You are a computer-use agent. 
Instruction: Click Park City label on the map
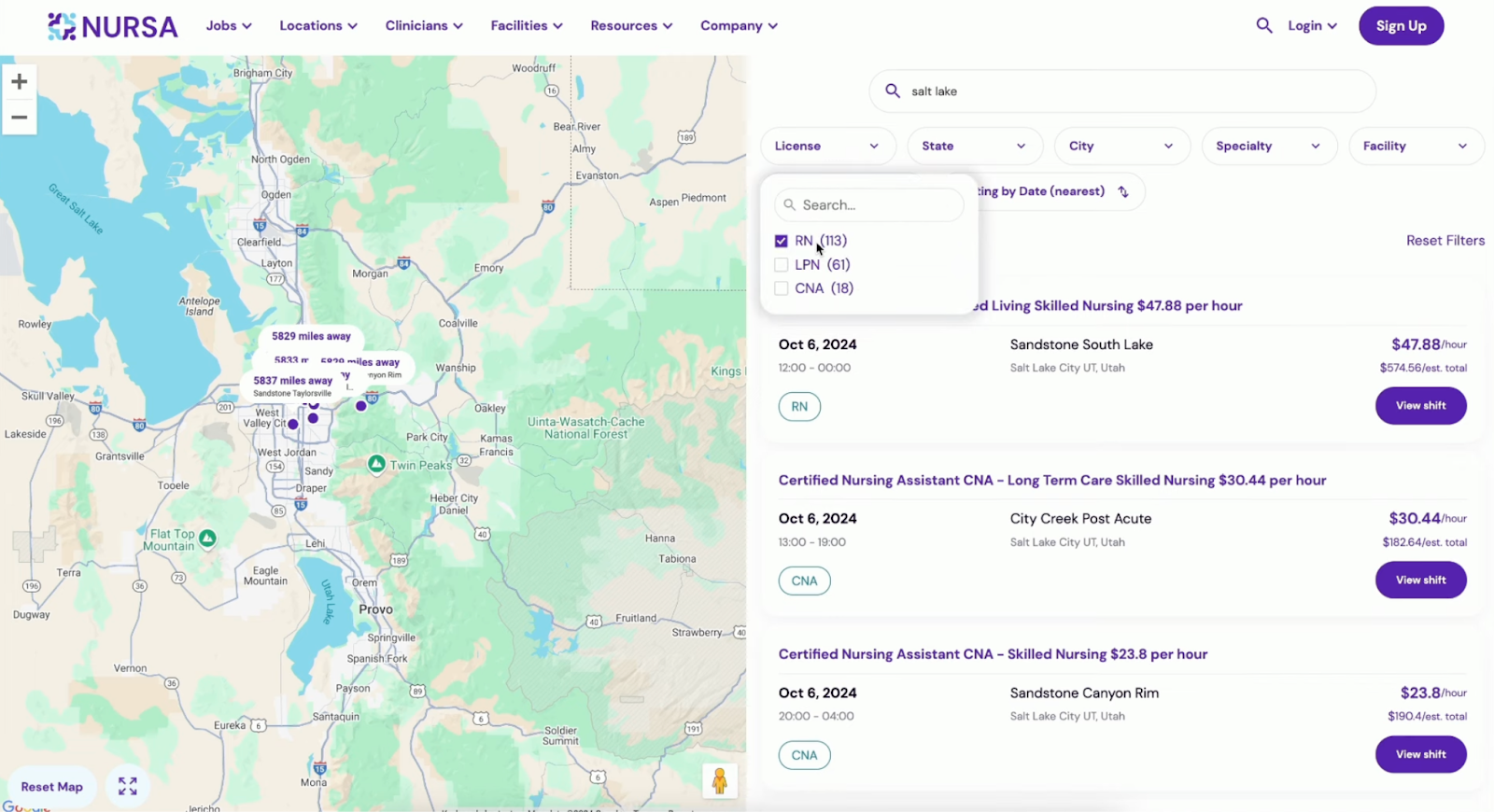click(x=427, y=437)
